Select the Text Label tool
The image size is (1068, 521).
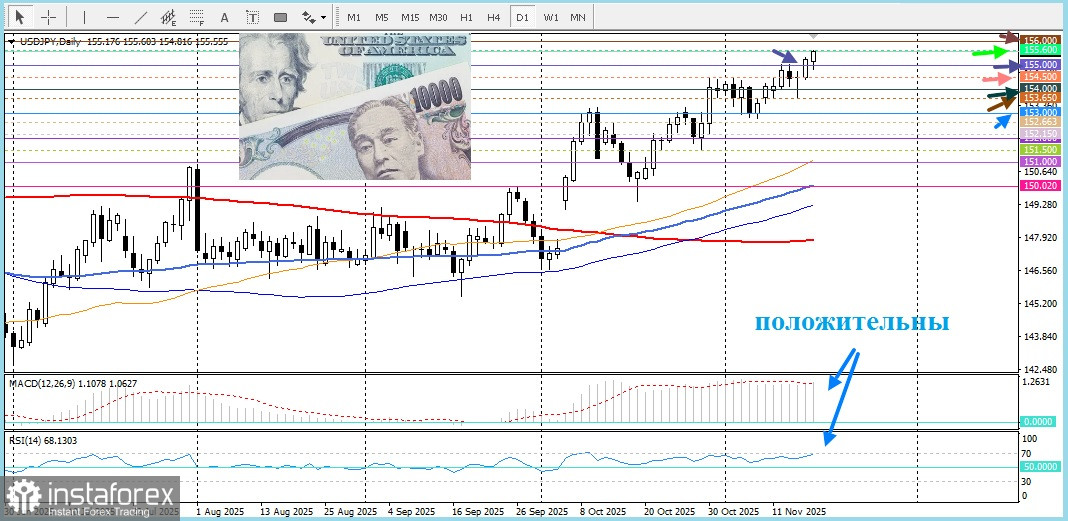[x=253, y=17]
